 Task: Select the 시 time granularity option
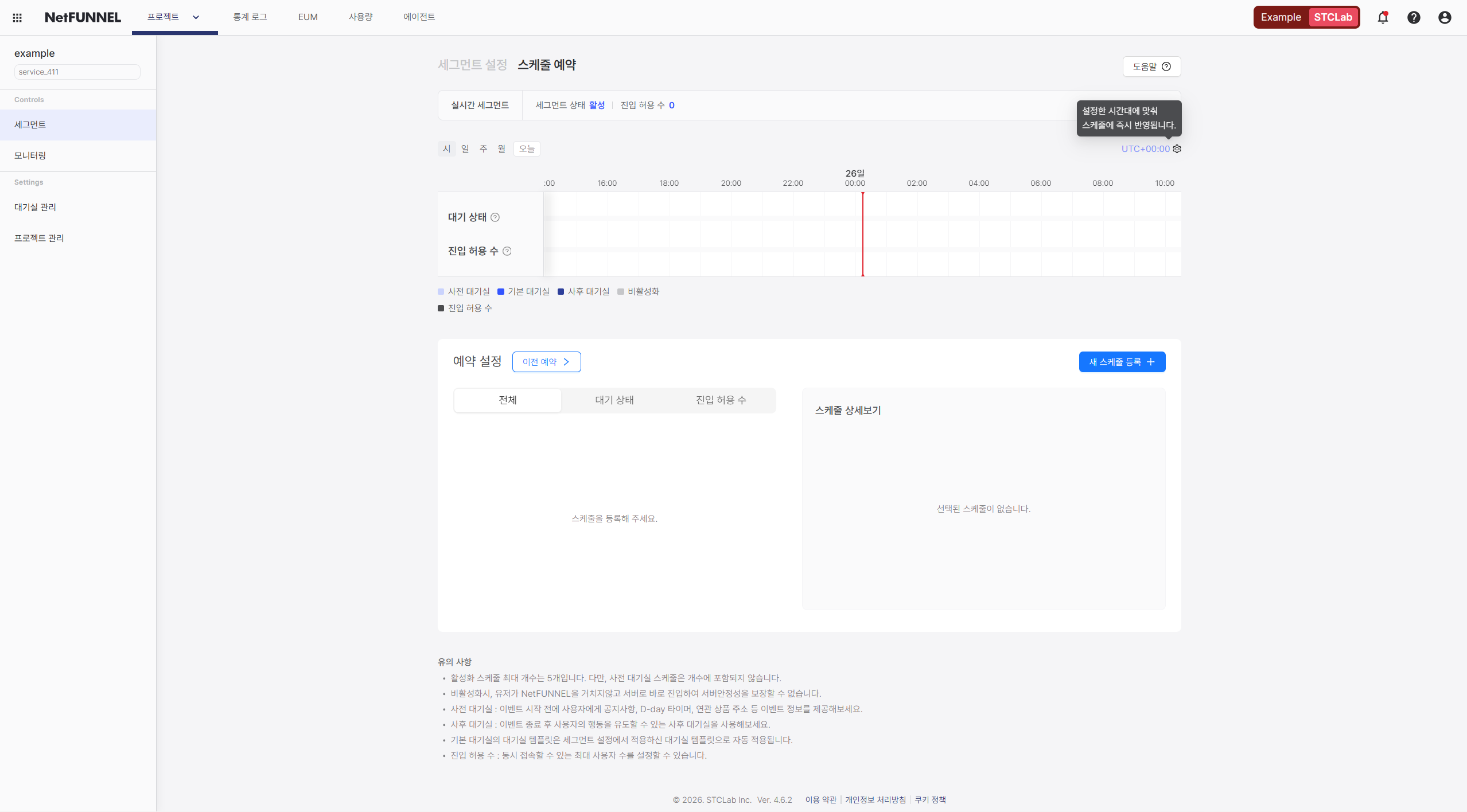[446, 149]
